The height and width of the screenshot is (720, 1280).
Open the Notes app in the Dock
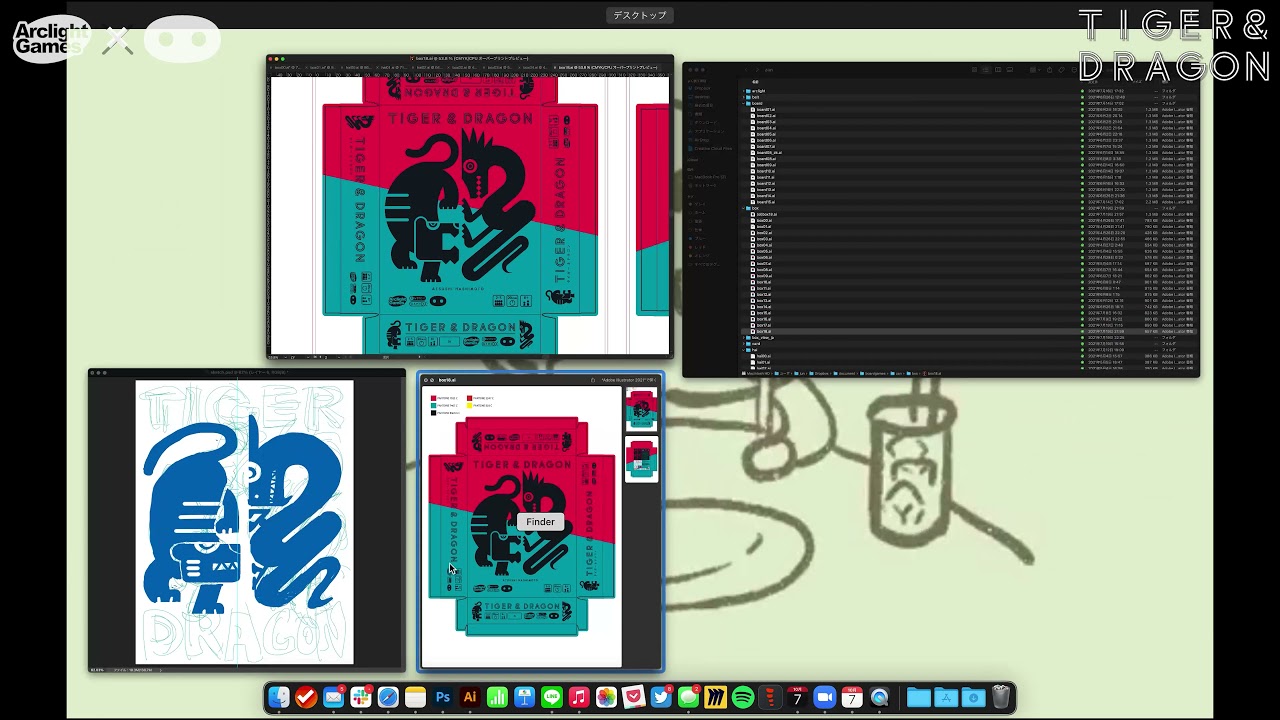point(416,697)
